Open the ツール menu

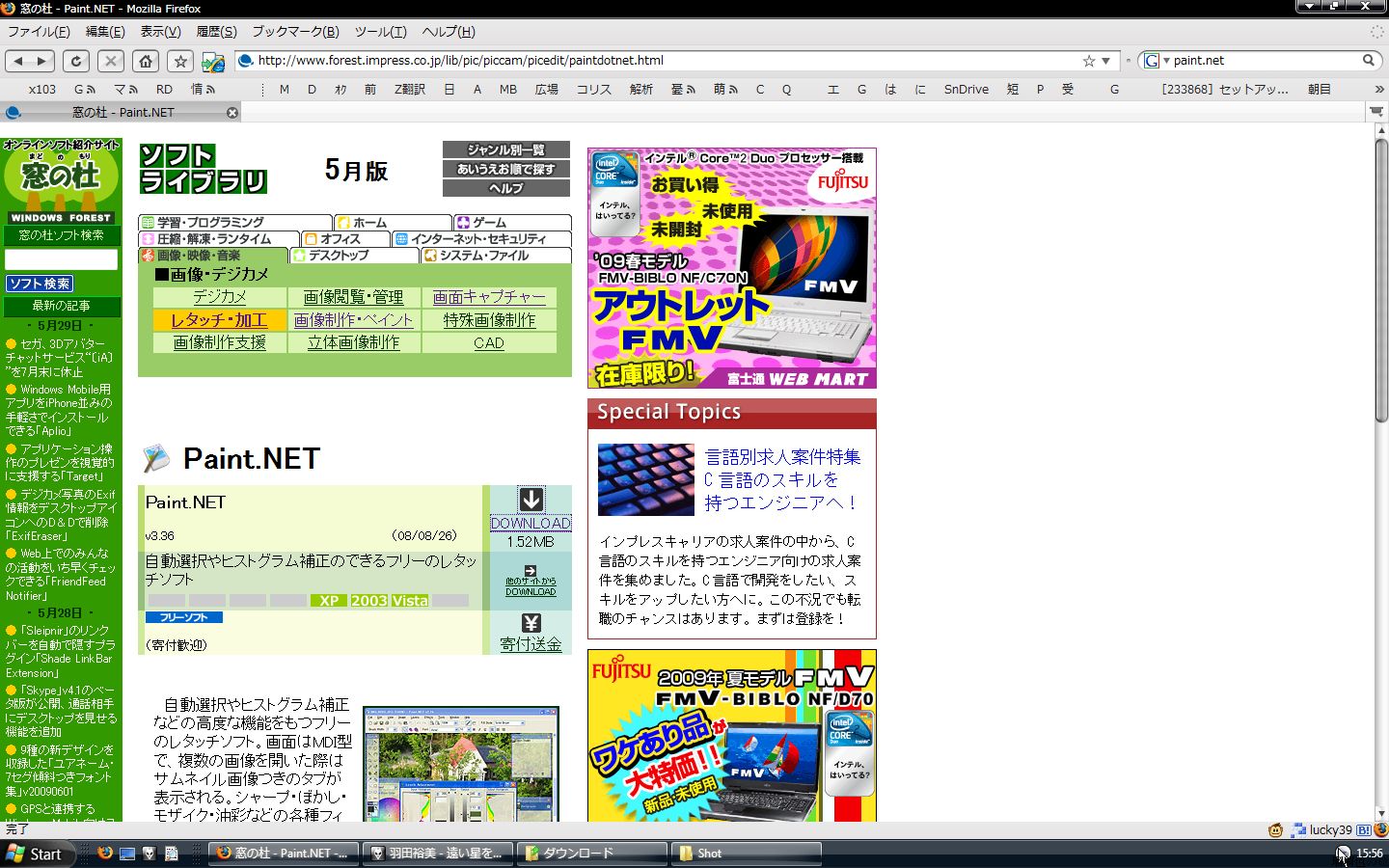tap(381, 32)
